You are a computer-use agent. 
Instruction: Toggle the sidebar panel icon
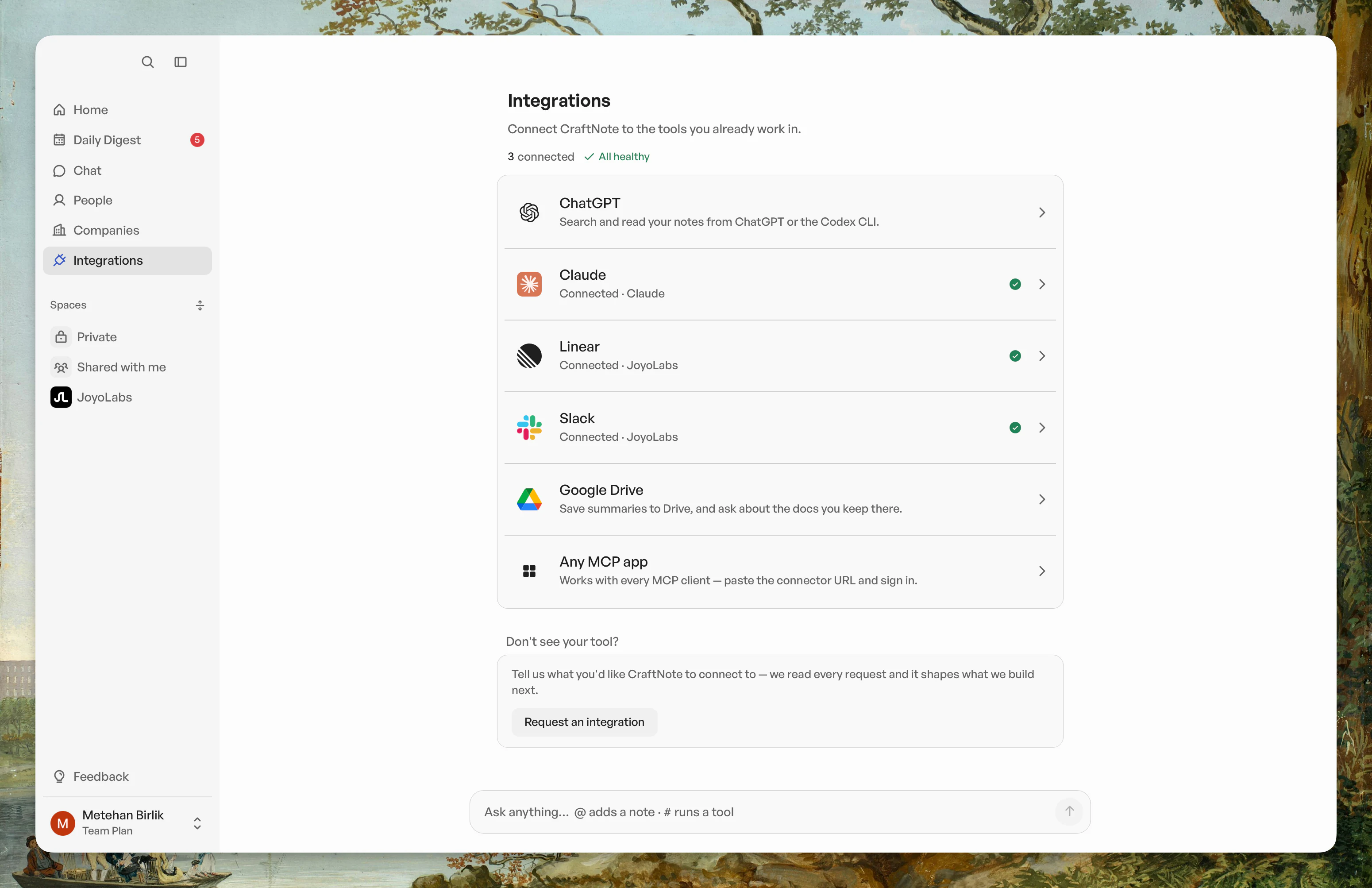coord(181,62)
